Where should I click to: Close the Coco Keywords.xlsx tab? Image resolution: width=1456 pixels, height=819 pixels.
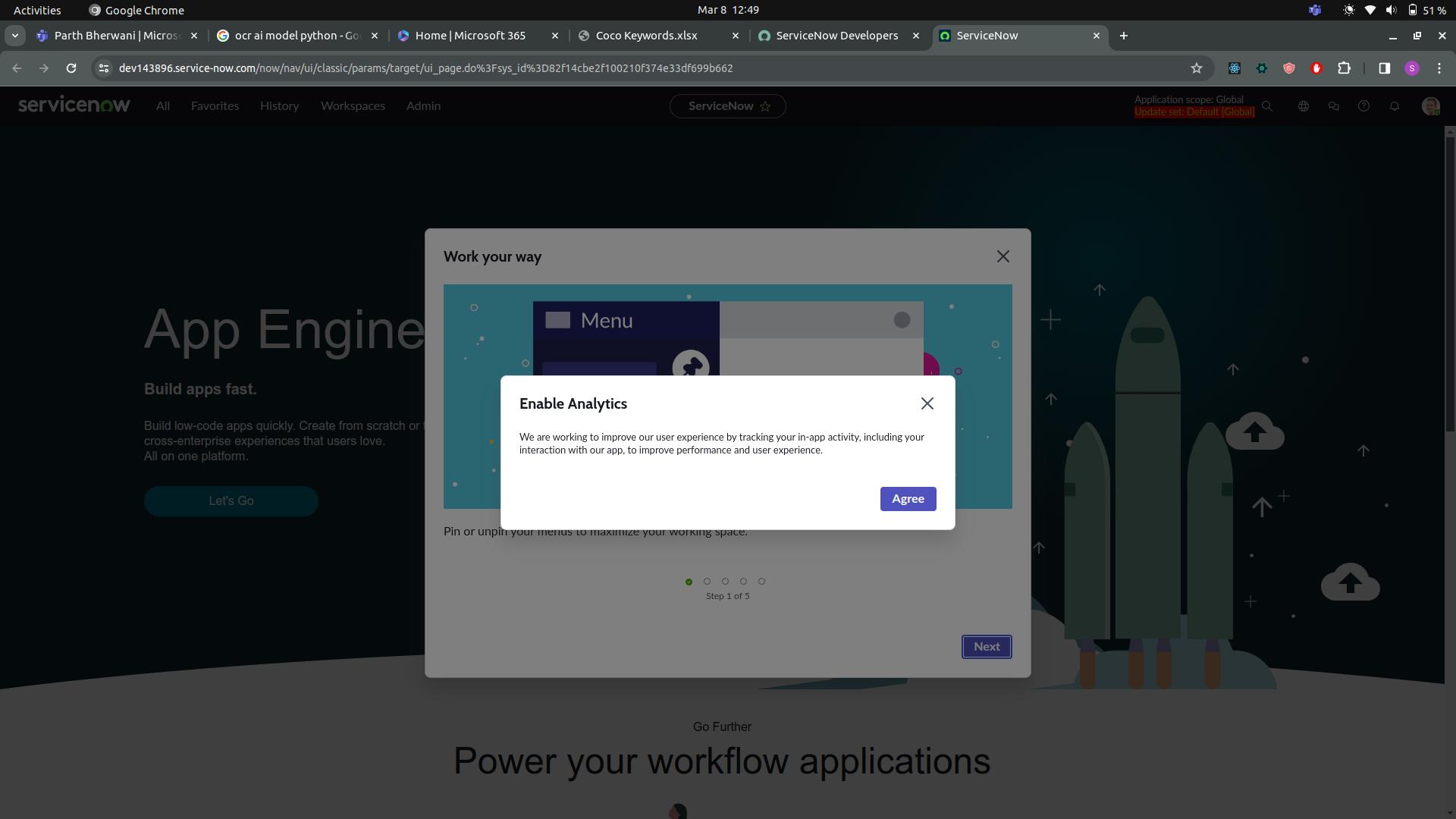[735, 36]
